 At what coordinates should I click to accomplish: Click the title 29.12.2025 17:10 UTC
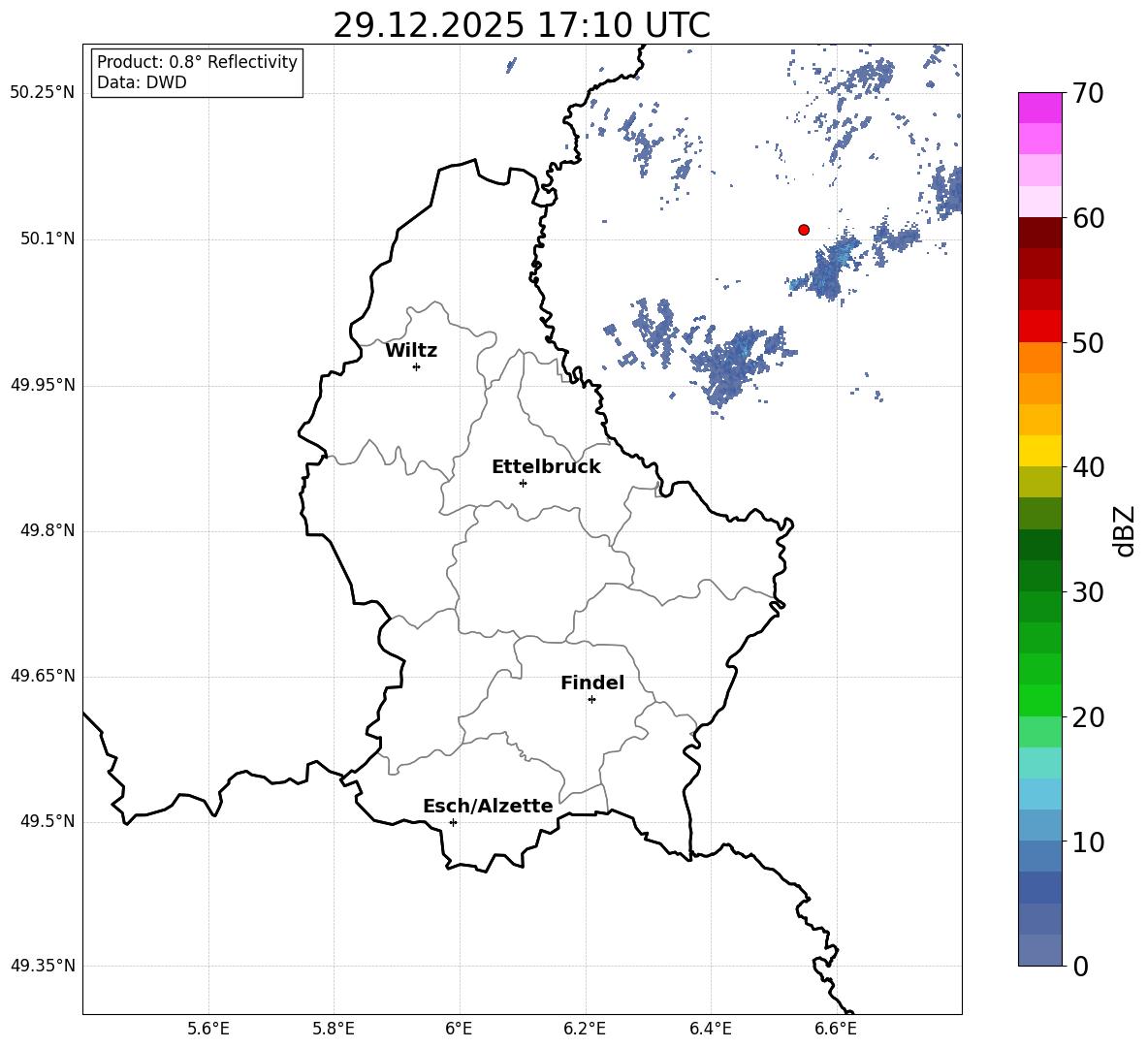[x=522, y=25]
